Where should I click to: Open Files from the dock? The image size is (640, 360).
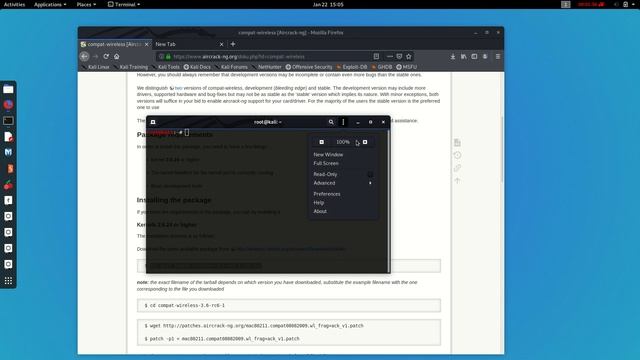point(8,89)
